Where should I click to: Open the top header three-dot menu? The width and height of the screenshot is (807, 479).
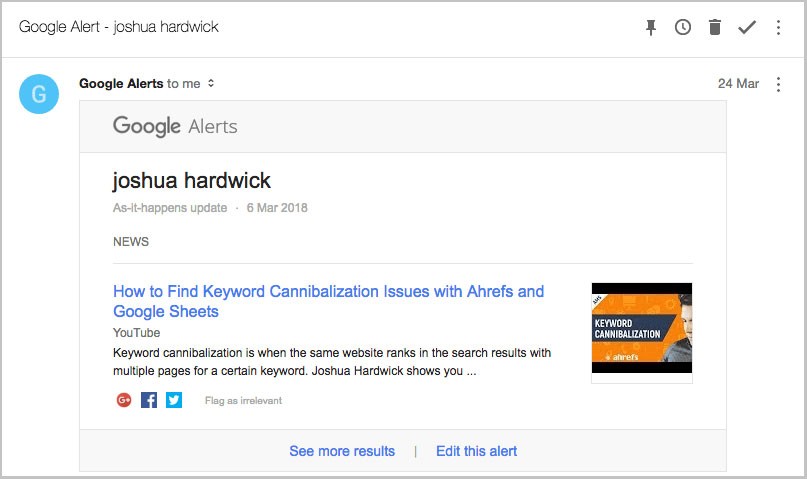coord(779,27)
